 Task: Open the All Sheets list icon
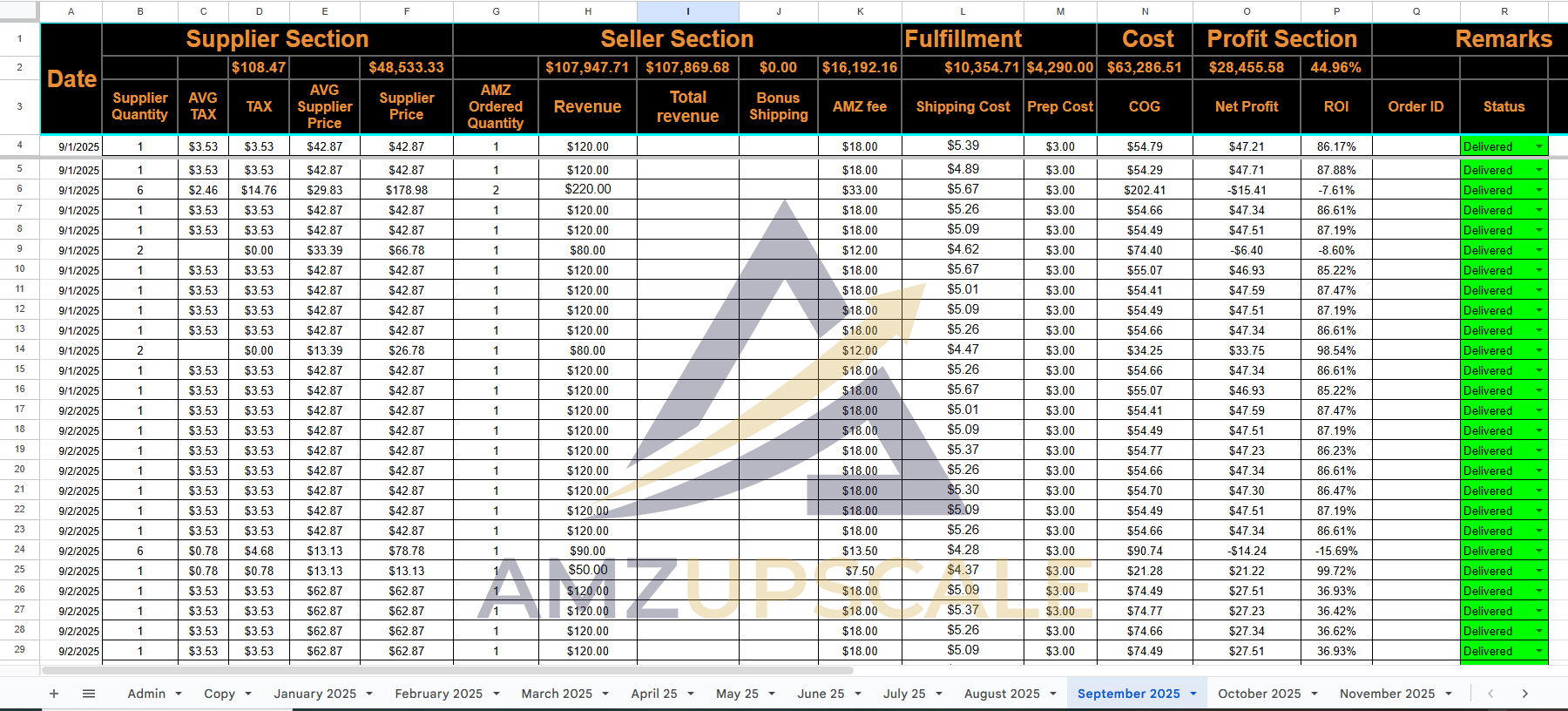click(88, 694)
